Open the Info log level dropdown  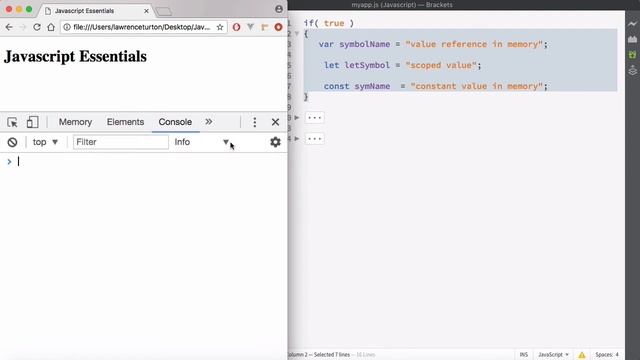[201, 142]
